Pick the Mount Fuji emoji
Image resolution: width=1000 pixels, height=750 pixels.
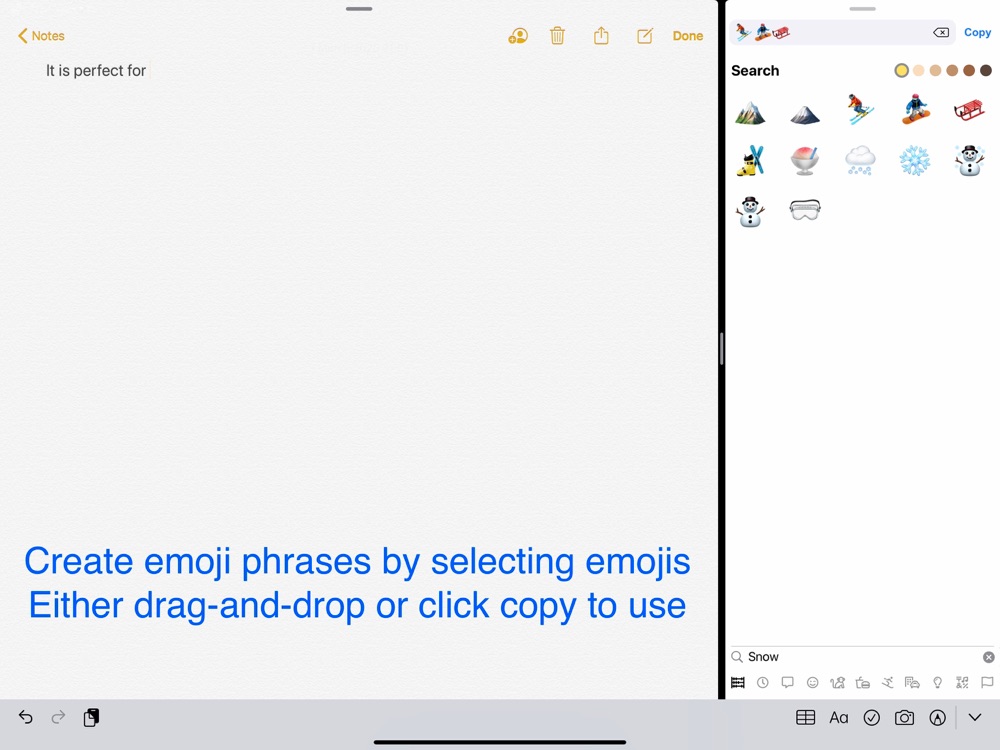click(805, 115)
